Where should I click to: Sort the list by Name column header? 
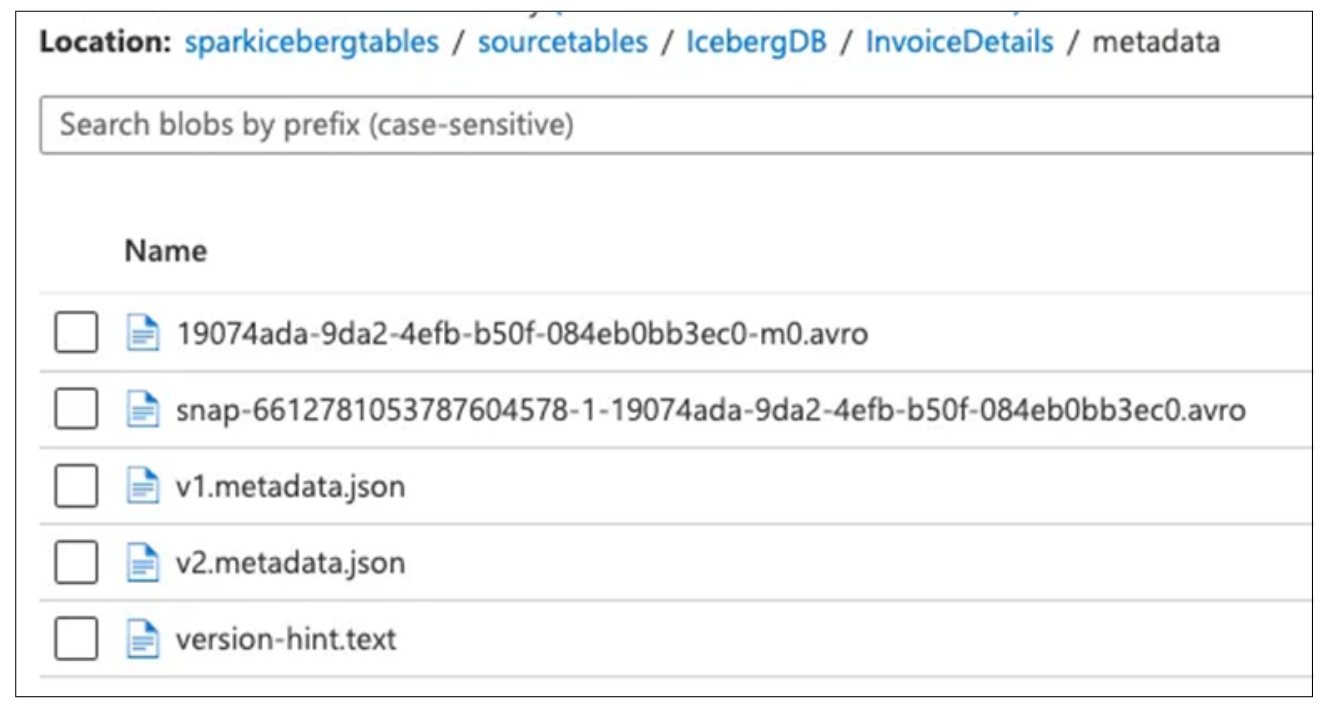(x=165, y=251)
